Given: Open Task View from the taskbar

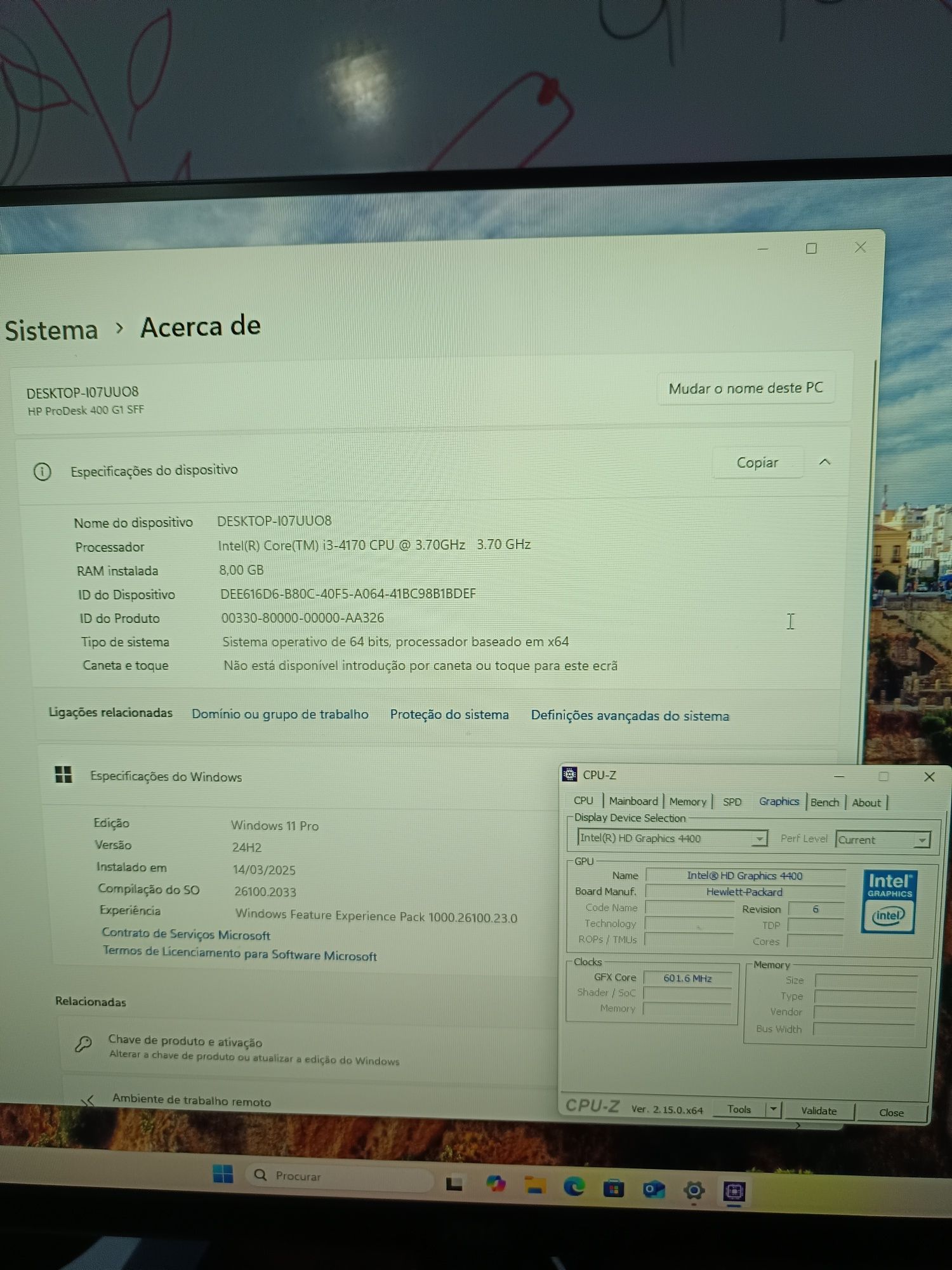Looking at the screenshot, I should tap(454, 1184).
